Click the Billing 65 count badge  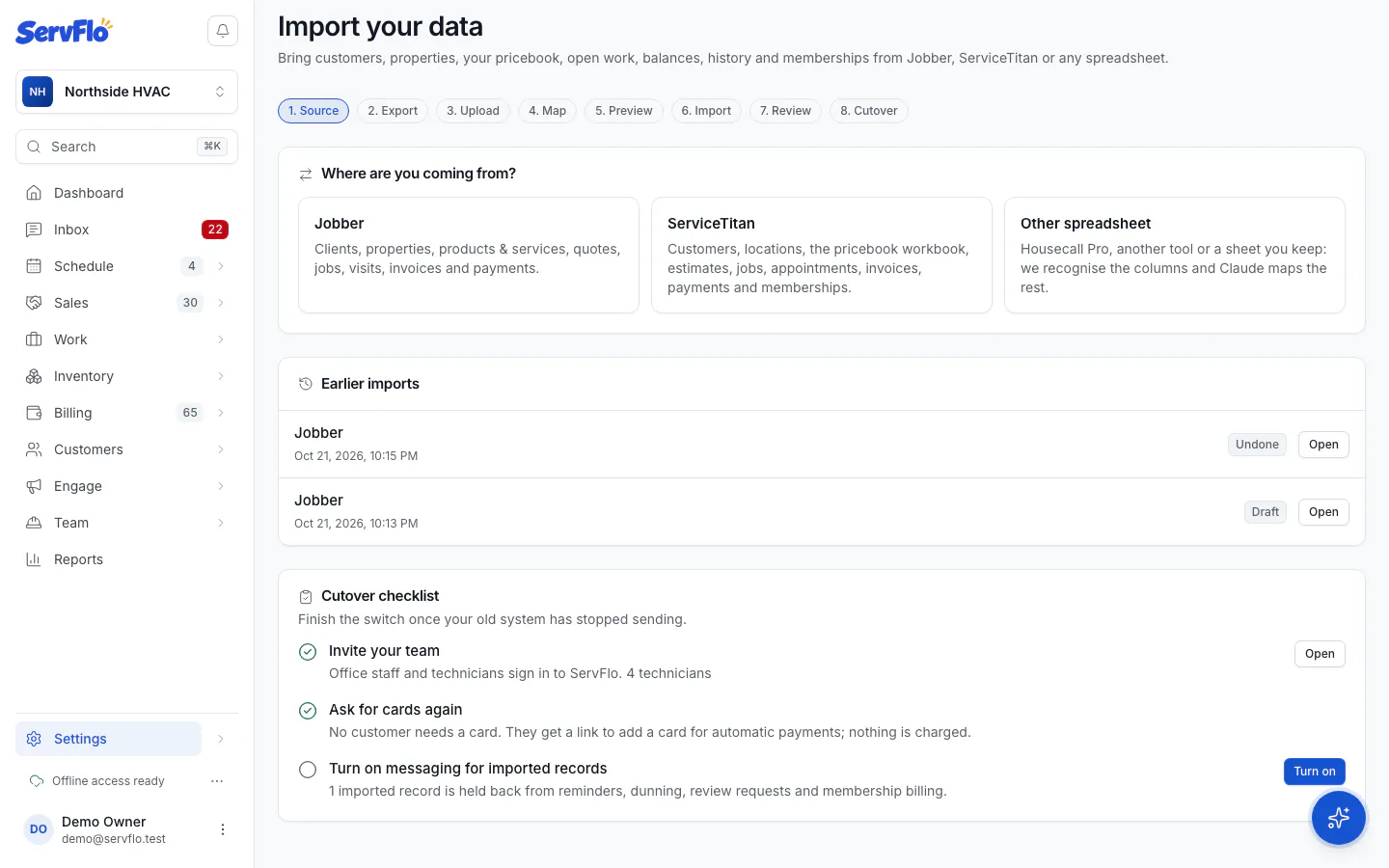[x=190, y=413]
